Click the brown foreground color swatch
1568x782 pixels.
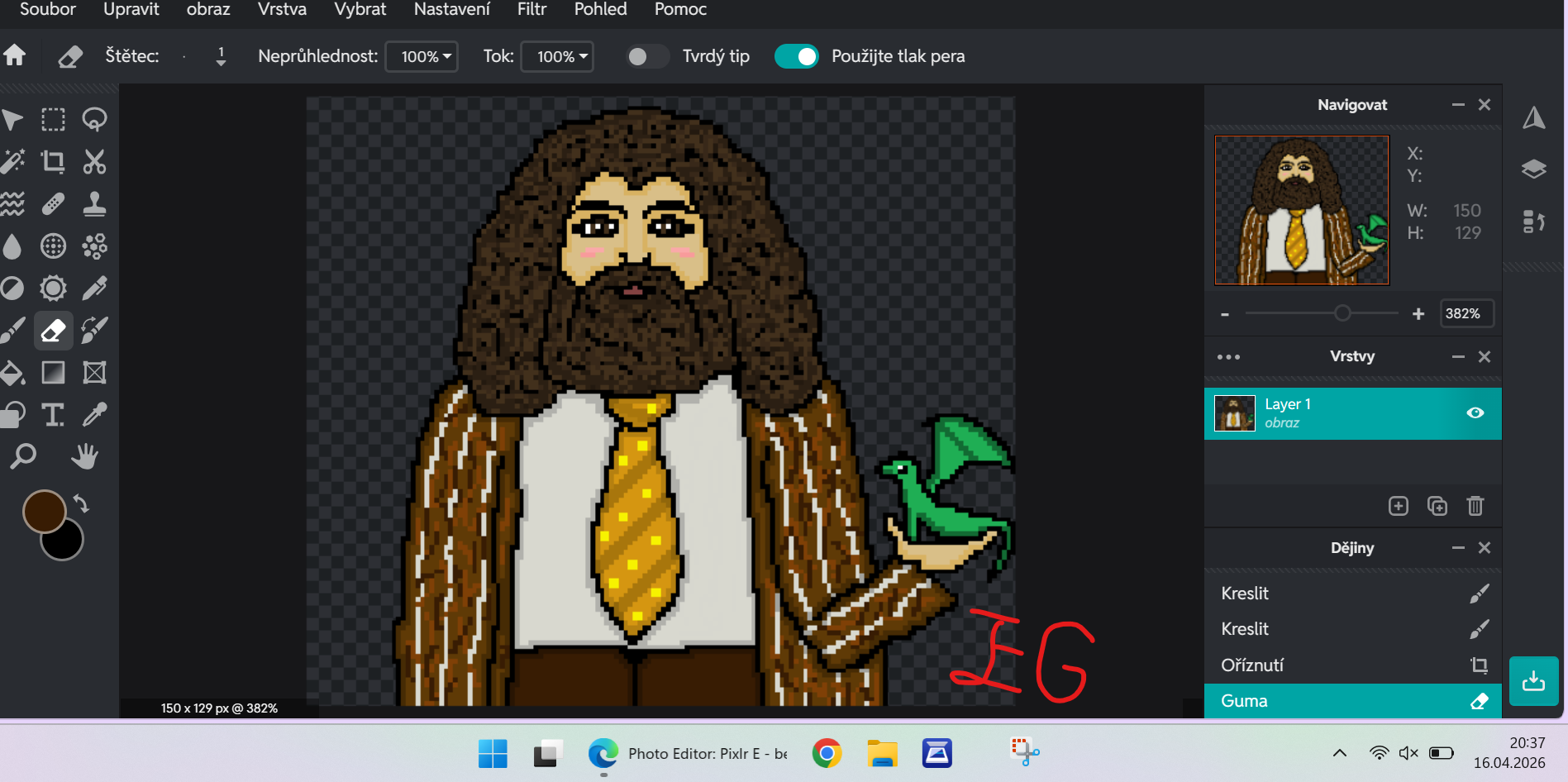pos(43,511)
